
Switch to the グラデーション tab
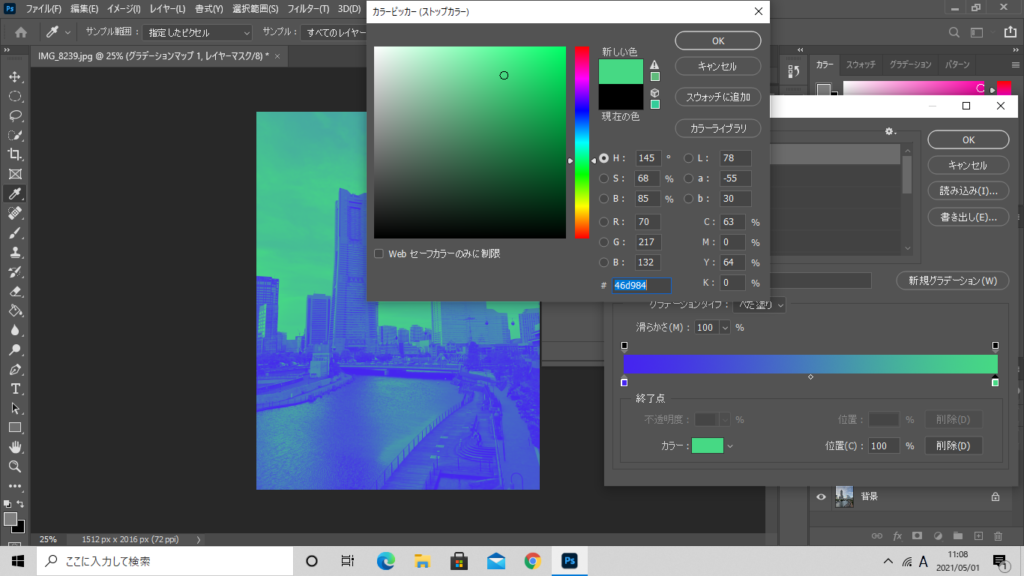(910, 65)
